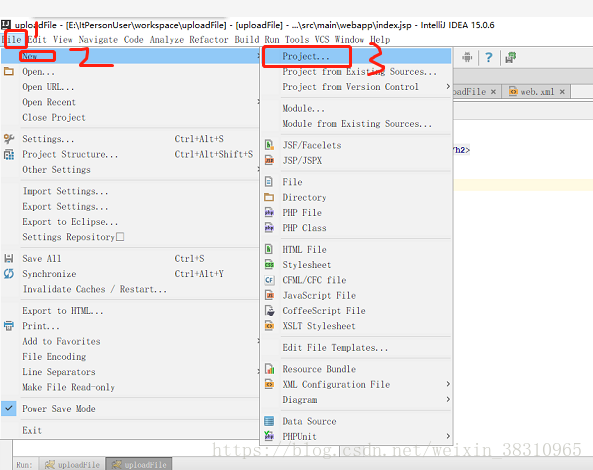Toggle Power Save Mode checkmark
This screenshot has width=593, height=470.
[x=9, y=408]
